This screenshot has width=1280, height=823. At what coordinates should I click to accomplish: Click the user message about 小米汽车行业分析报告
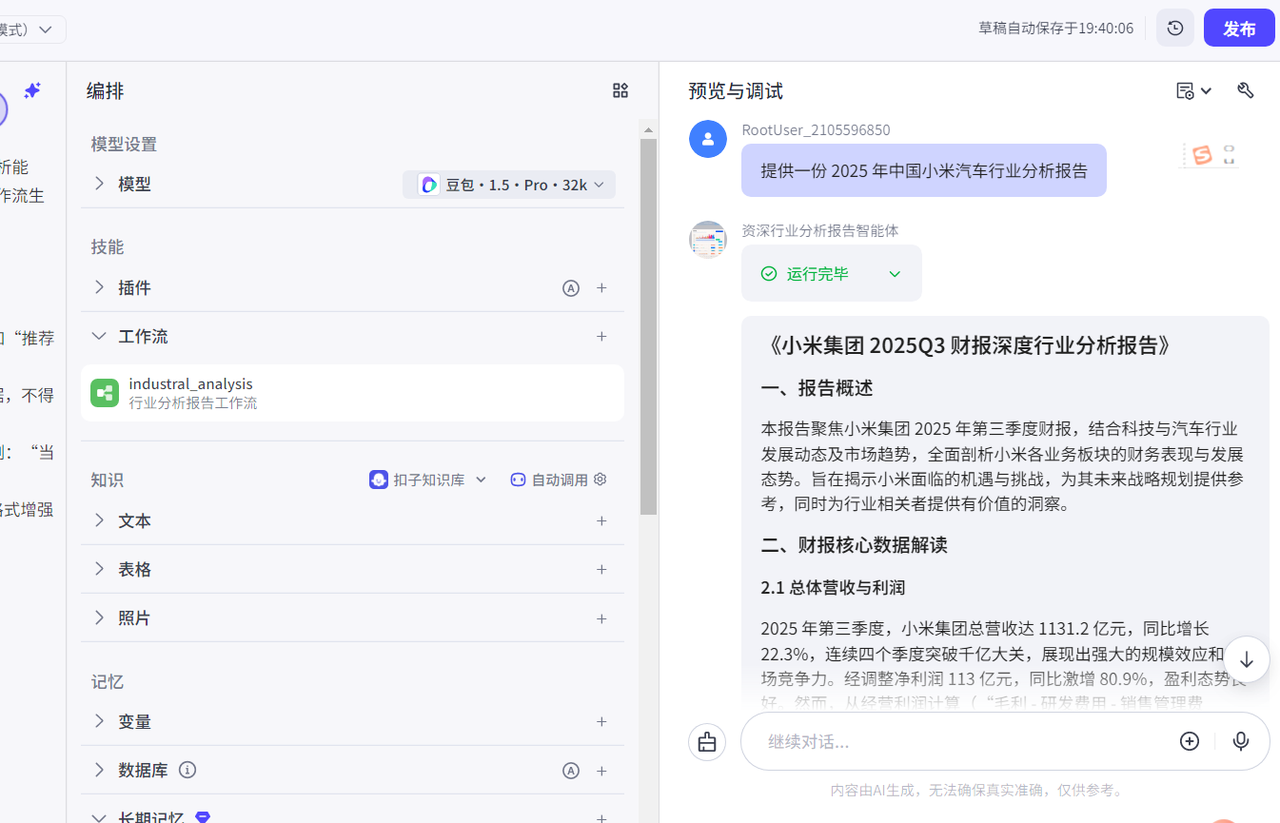[924, 170]
